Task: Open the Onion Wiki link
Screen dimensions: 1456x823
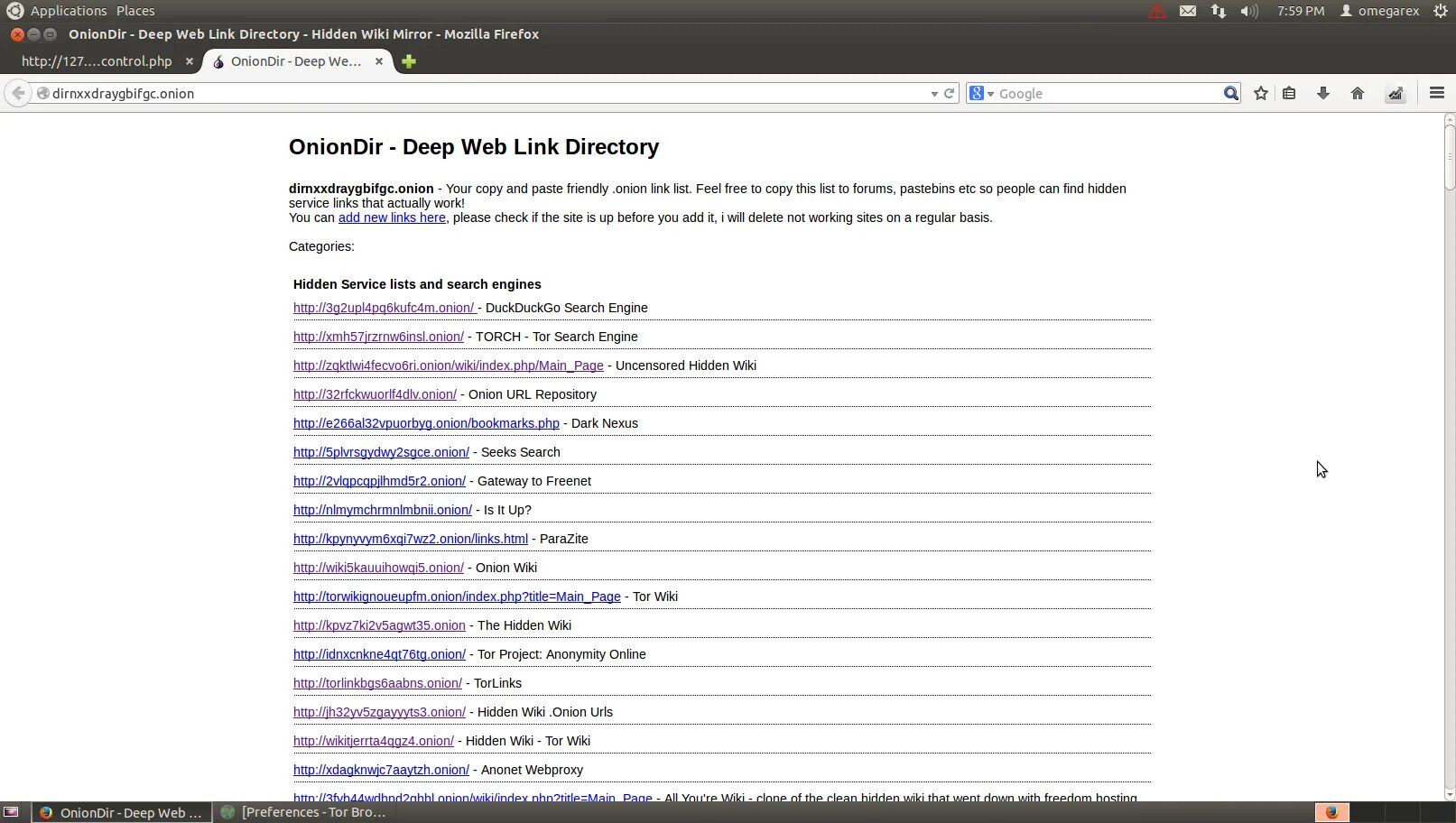Action: (378, 568)
